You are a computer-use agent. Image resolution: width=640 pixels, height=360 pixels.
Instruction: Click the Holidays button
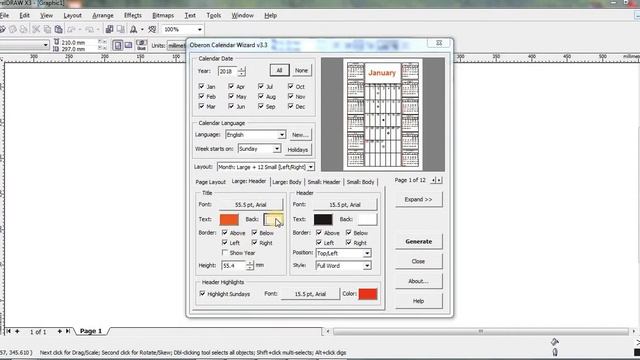click(298, 150)
